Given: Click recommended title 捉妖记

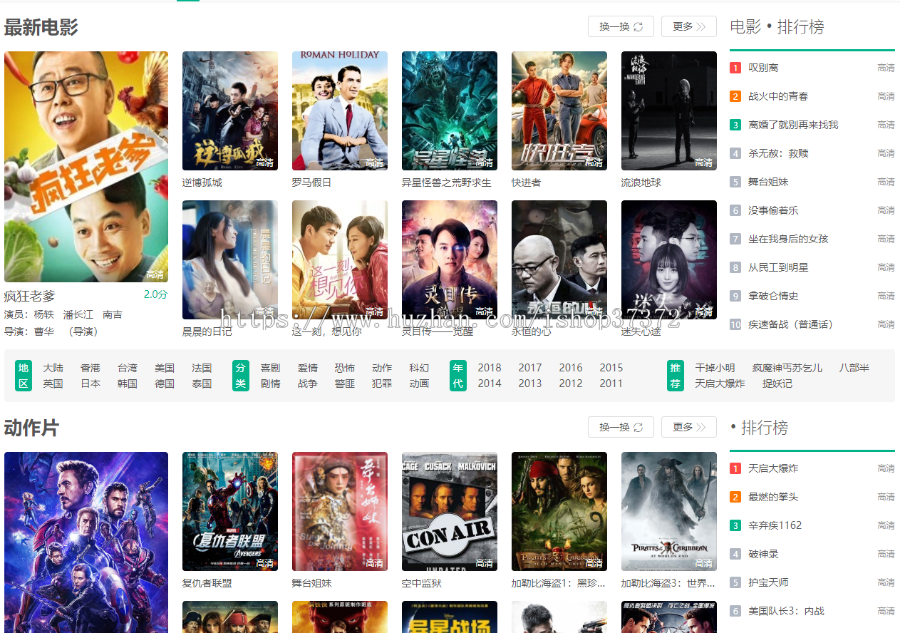Looking at the screenshot, I should click(x=777, y=383).
